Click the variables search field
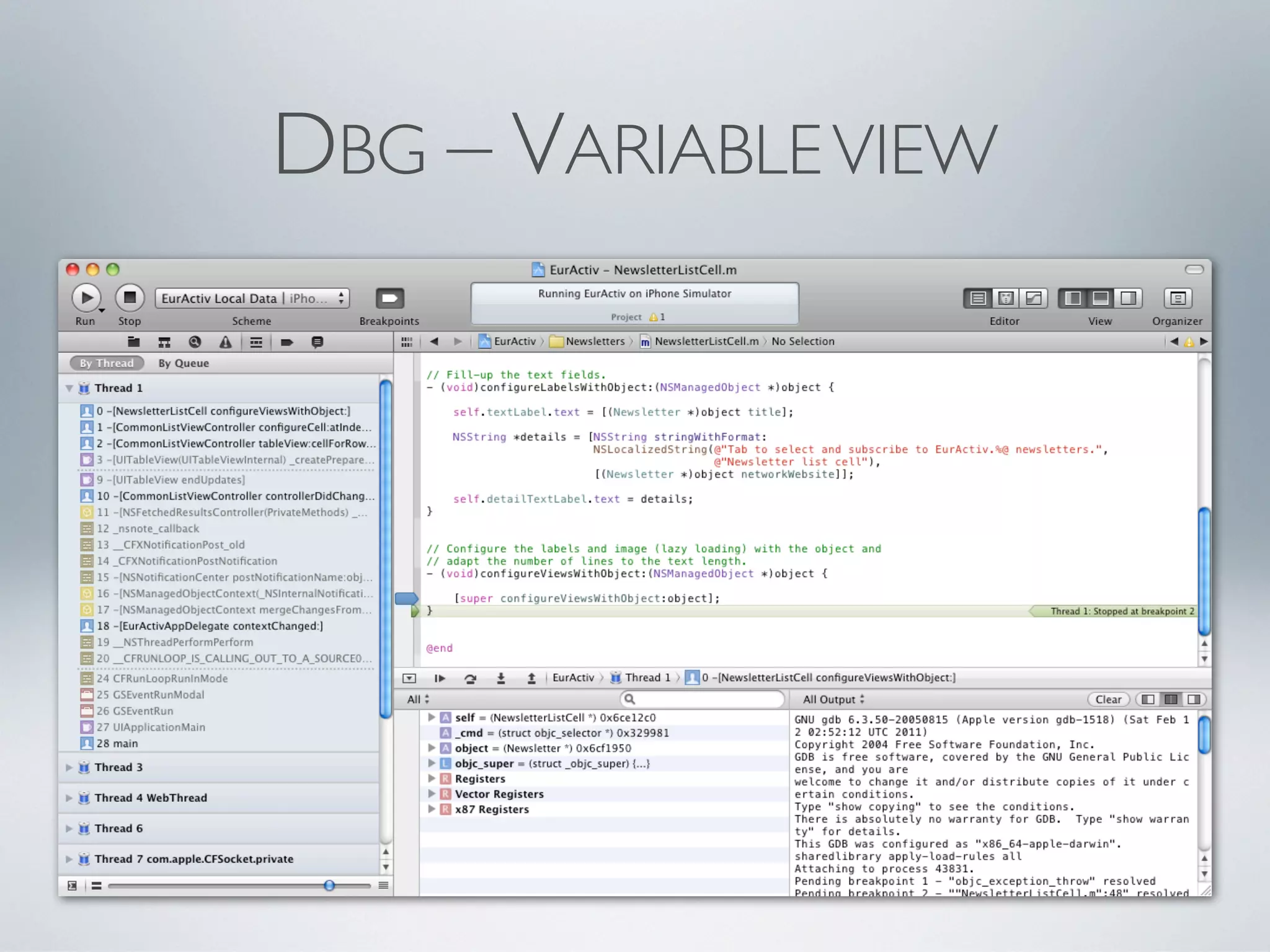 click(703, 699)
